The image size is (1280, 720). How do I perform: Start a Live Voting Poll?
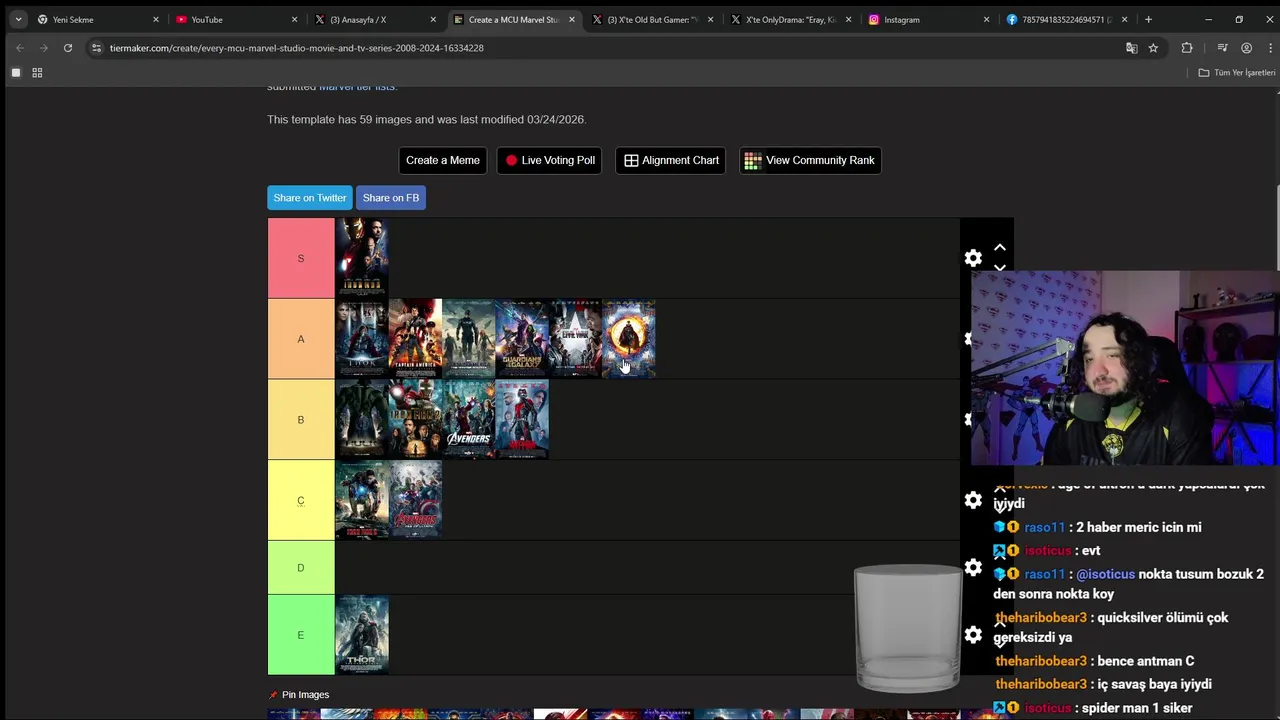549,160
